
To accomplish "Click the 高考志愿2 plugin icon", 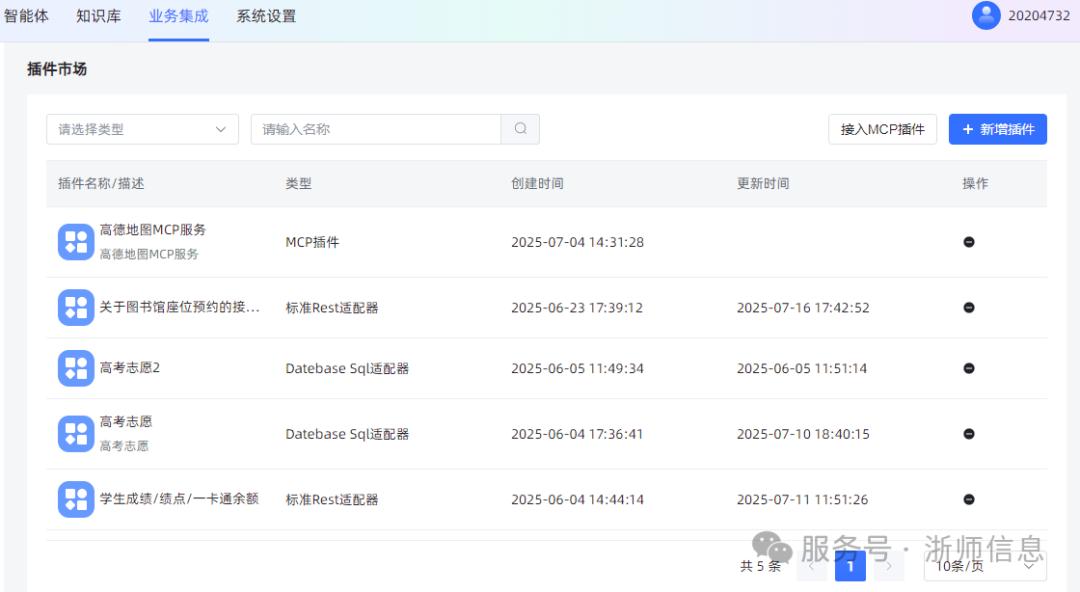I will point(76,368).
